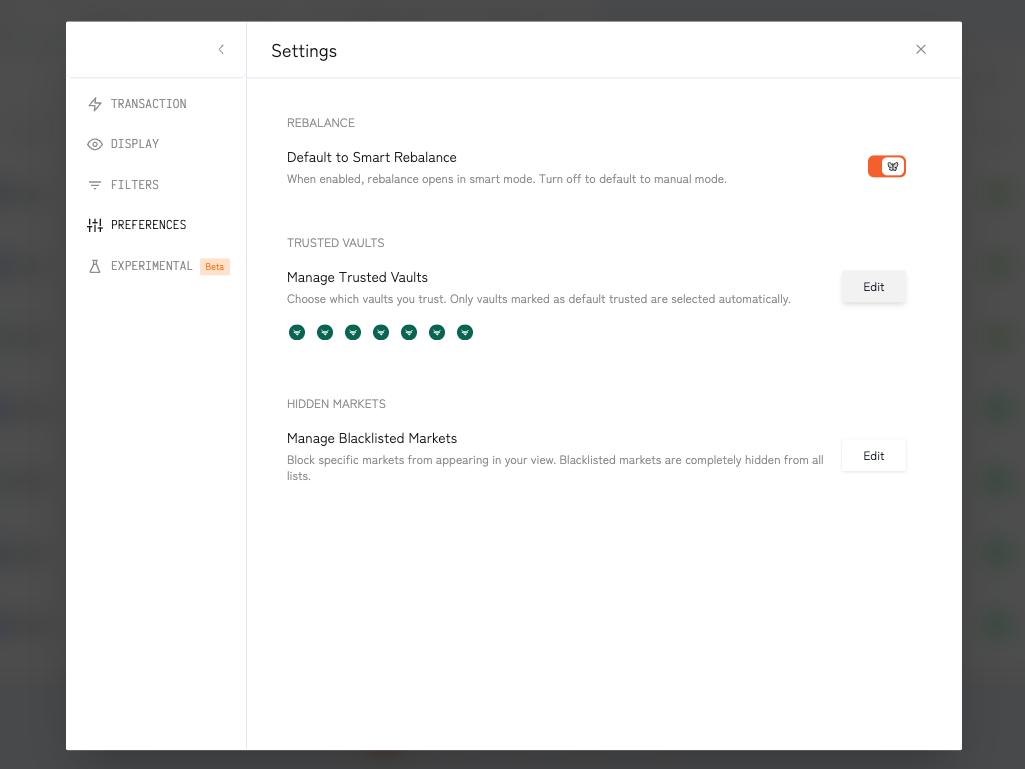
Task: Click the Beta badge beside Experimental
Action: 214,267
